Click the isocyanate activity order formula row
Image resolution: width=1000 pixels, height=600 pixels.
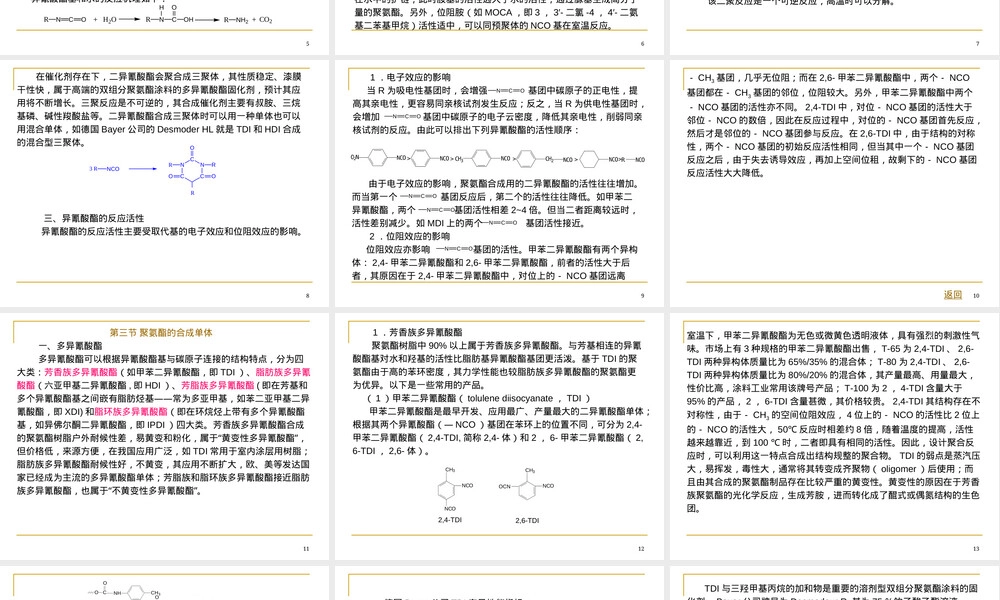[x=498, y=158]
